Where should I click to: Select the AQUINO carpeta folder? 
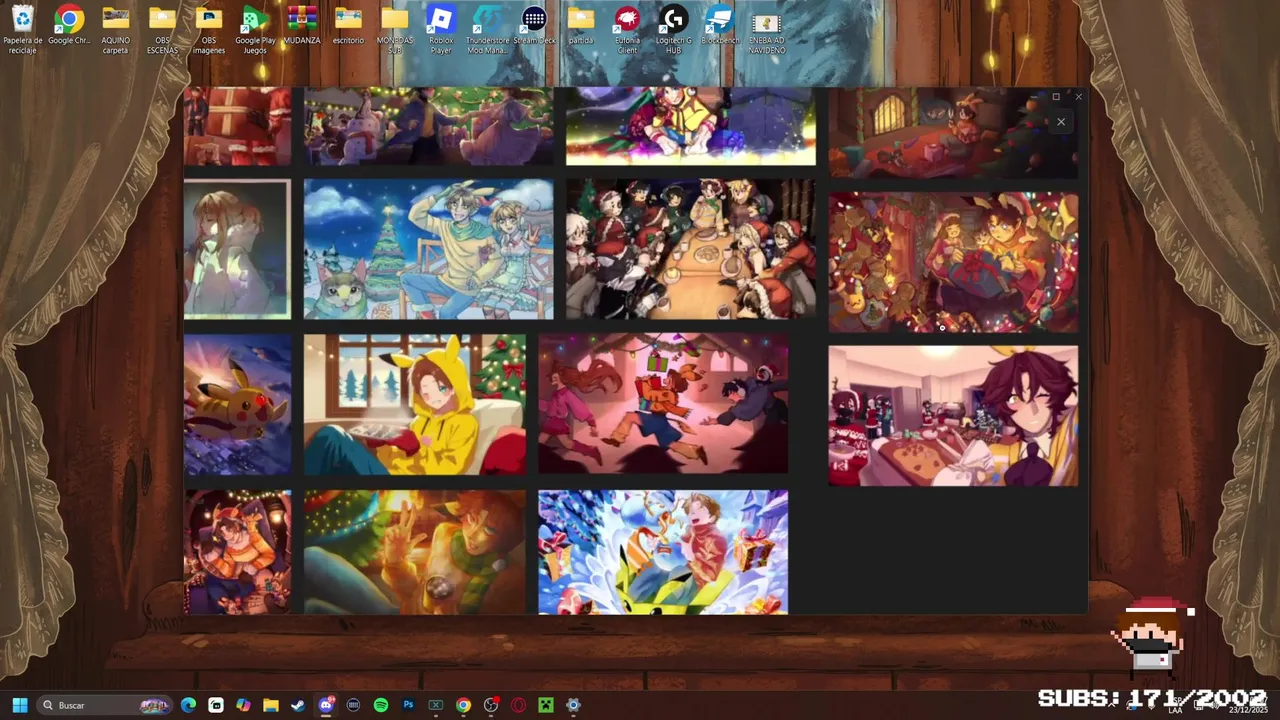pos(115,29)
